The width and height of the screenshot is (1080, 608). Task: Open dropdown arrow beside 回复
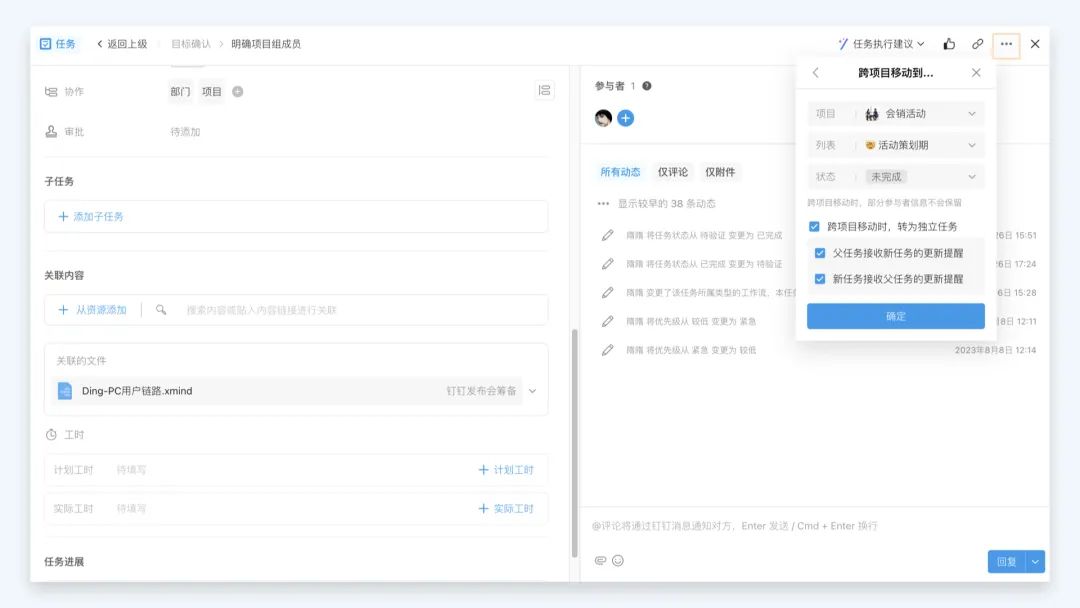1035,561
